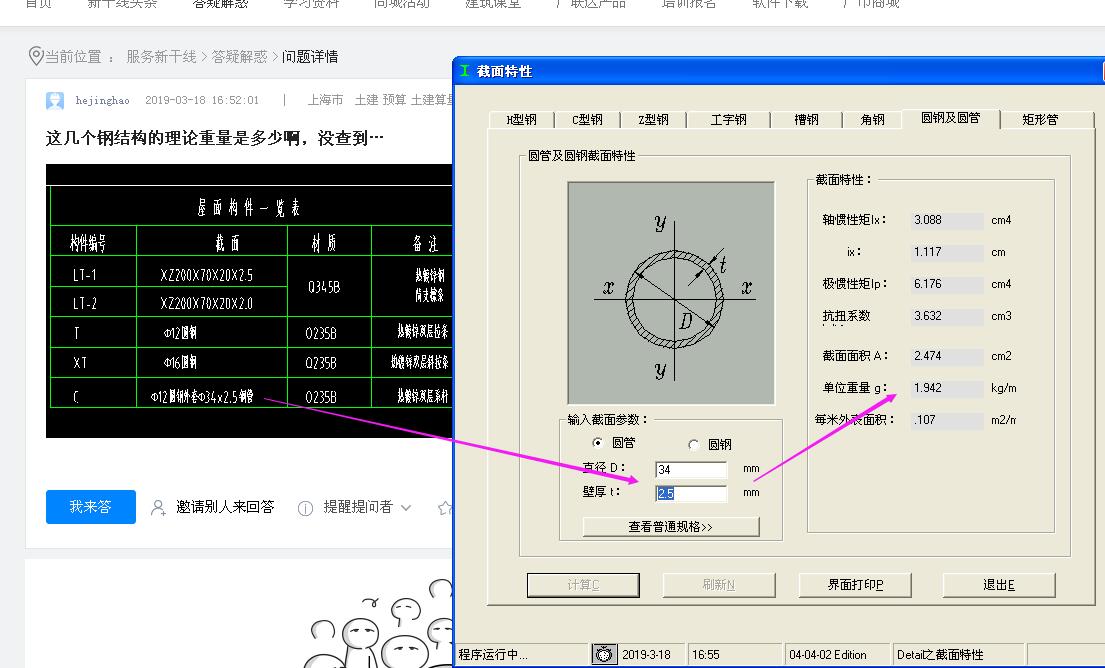This screenshot has width=1105, height=668.
Task: Click the status bar date 2019-3-18
Action: [x=646, y=655]
